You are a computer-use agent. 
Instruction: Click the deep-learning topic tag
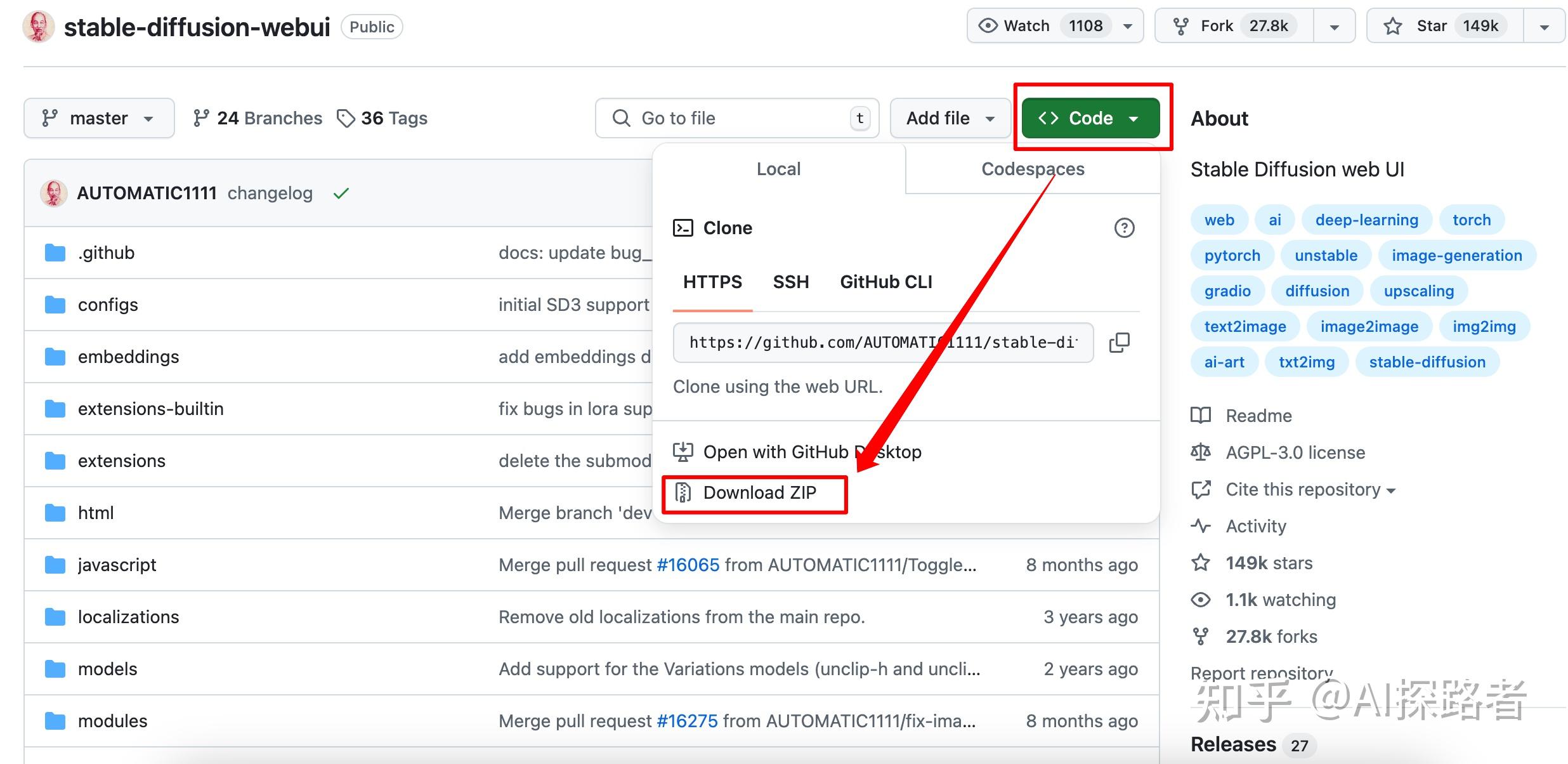point(1366,220)
